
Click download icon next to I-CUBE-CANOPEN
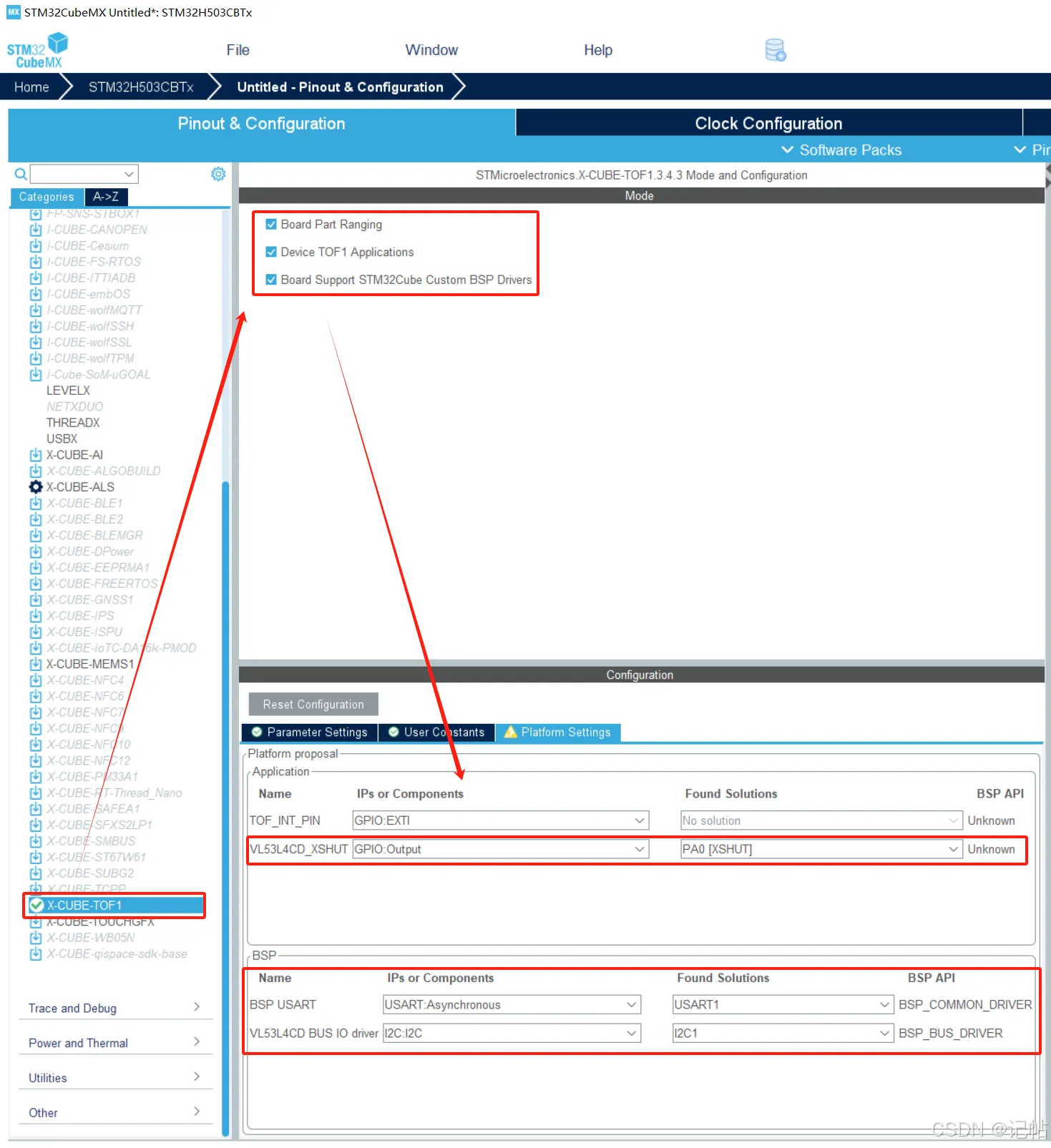36,230
